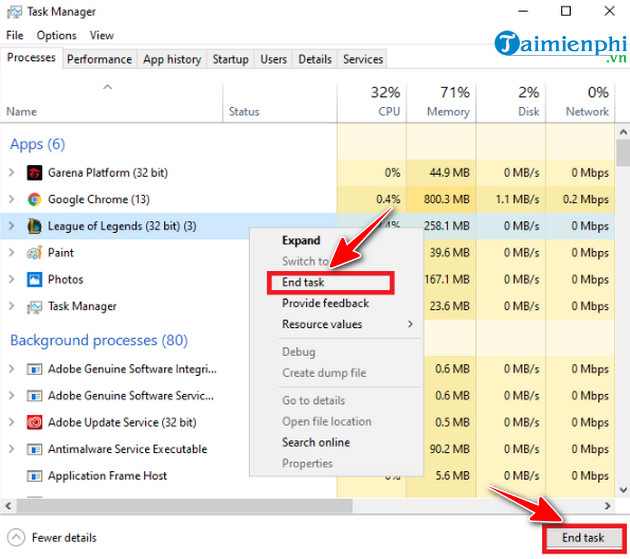Open the View menu

(x=102, y=35)
